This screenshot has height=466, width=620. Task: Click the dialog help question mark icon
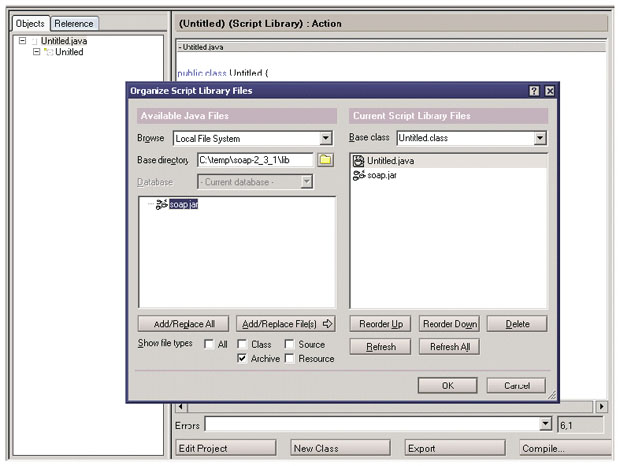tap(534, 91)
